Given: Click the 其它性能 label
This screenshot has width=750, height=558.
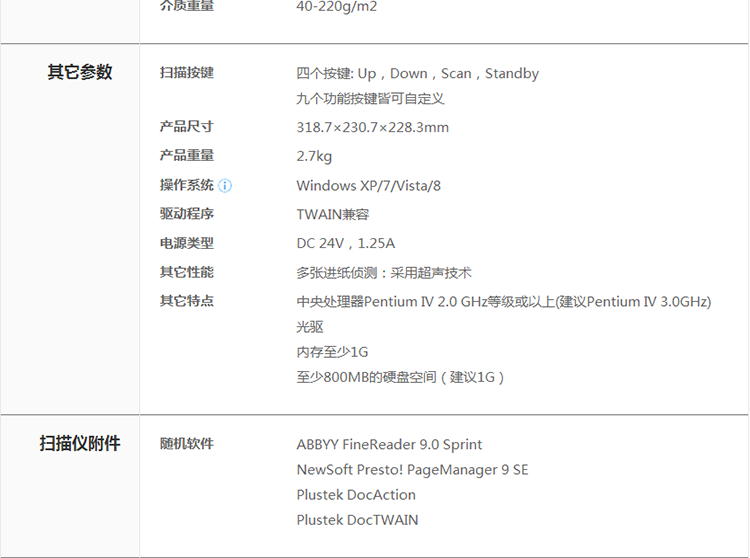Looking at the screenshot, I should 187,272.
